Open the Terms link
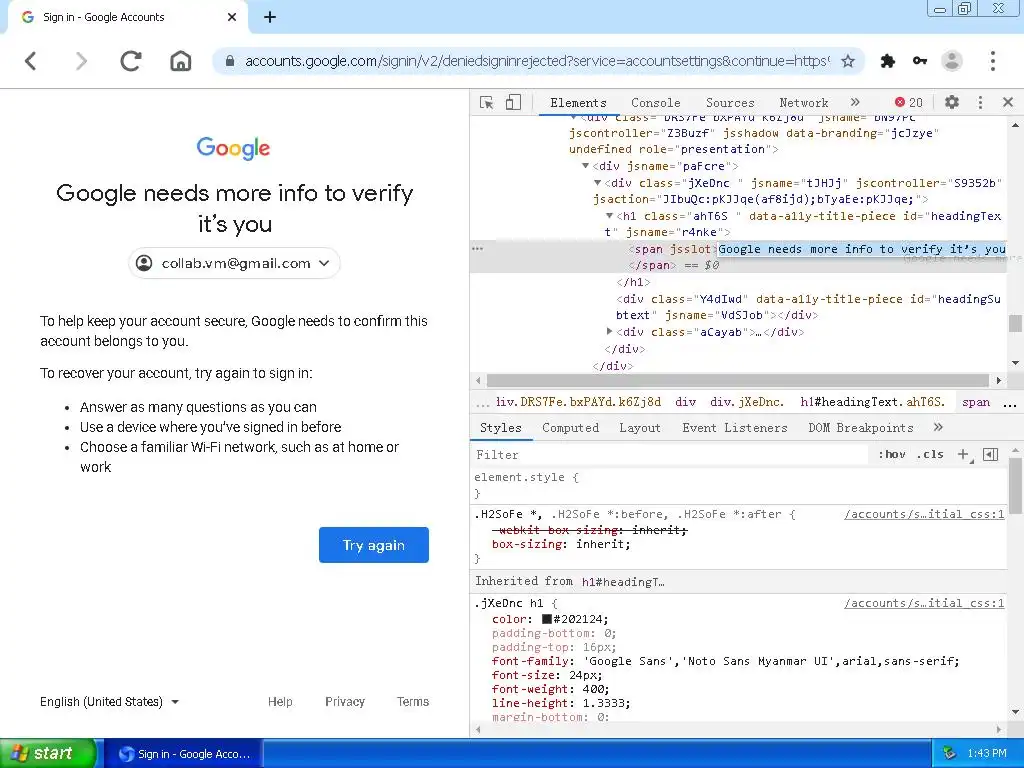Image resolution: width=1024 pixels, height=768 pixels. 413,701
